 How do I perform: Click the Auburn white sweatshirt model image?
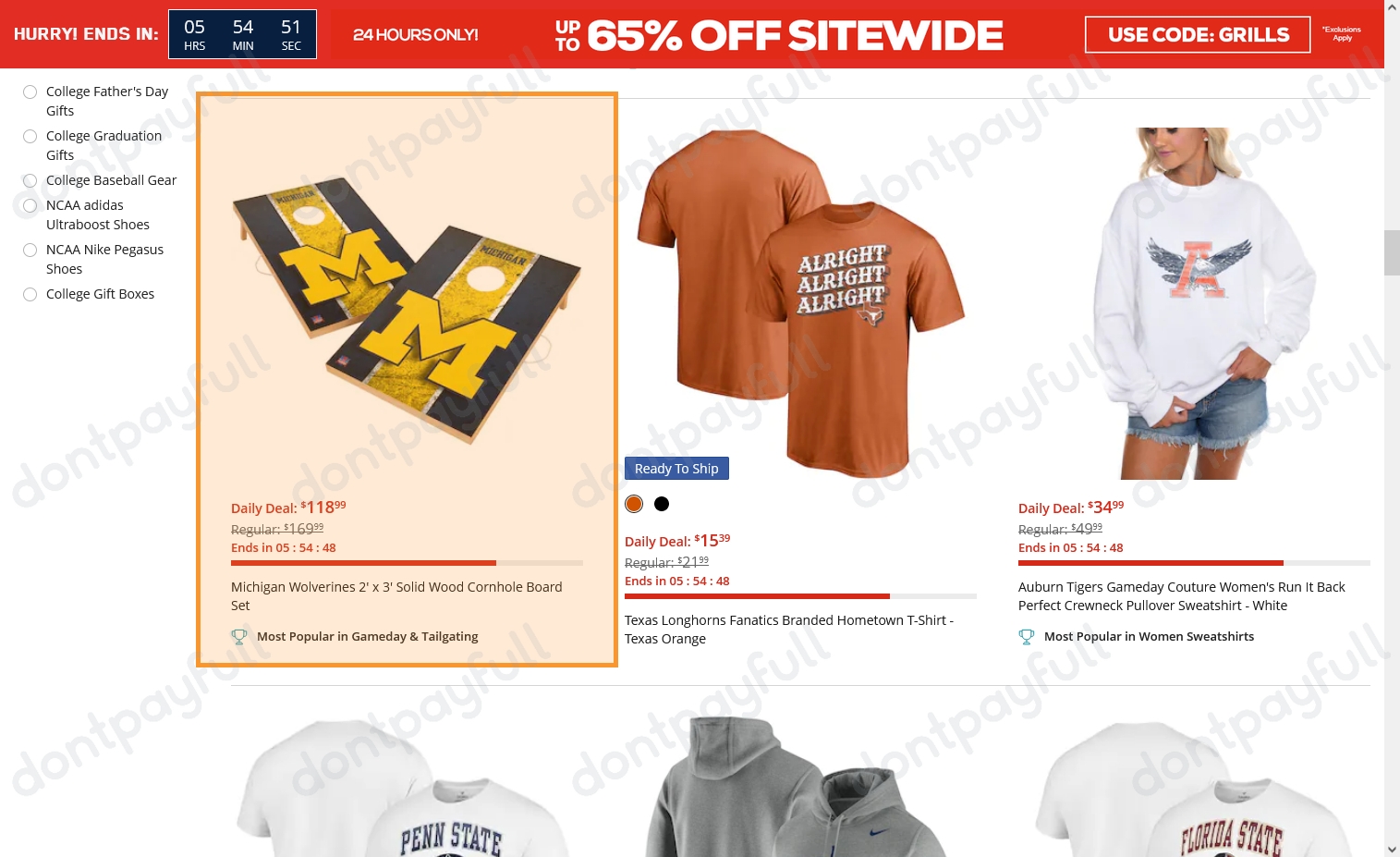(1194, 303)
